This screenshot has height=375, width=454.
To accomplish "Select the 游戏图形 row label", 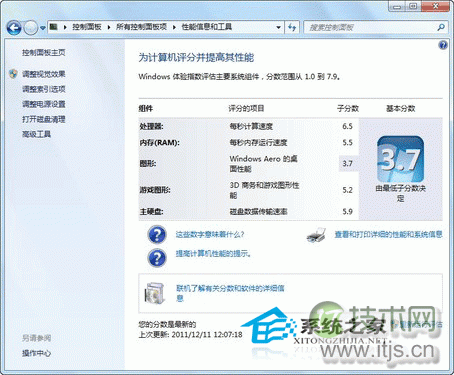I will coord(155,190).
